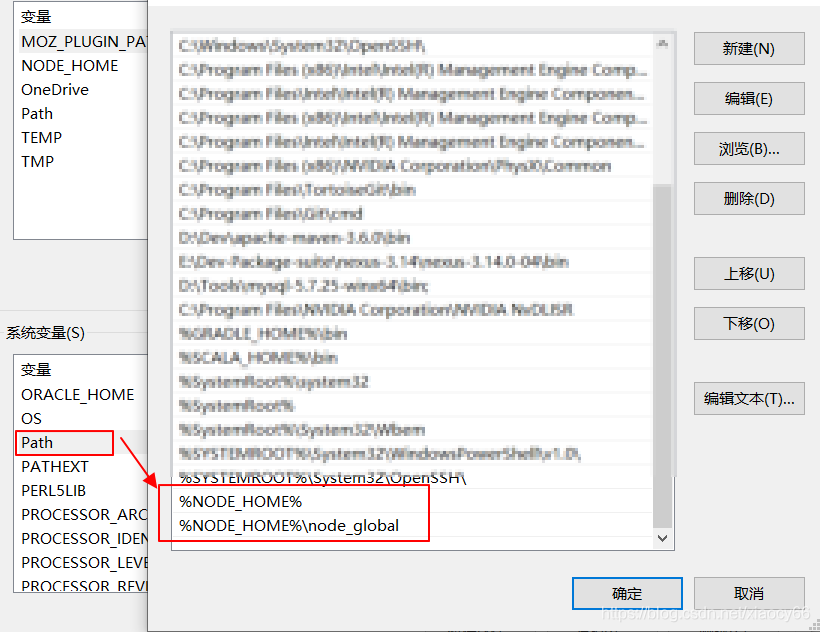Click the path list scrollbar thumb

(x=663, y=355)
